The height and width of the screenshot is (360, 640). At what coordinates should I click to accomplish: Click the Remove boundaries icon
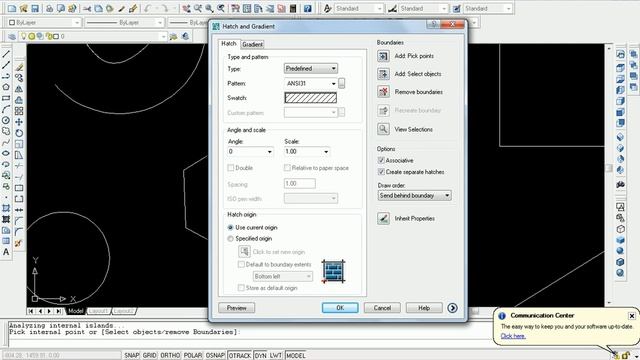383,92
